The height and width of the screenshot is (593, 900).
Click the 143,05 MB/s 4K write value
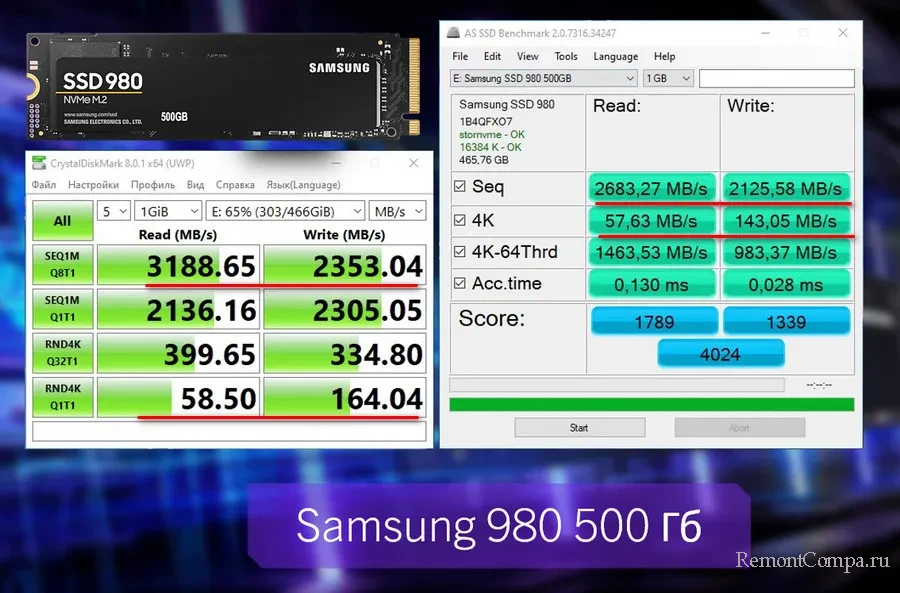click(x=786, y=220)
